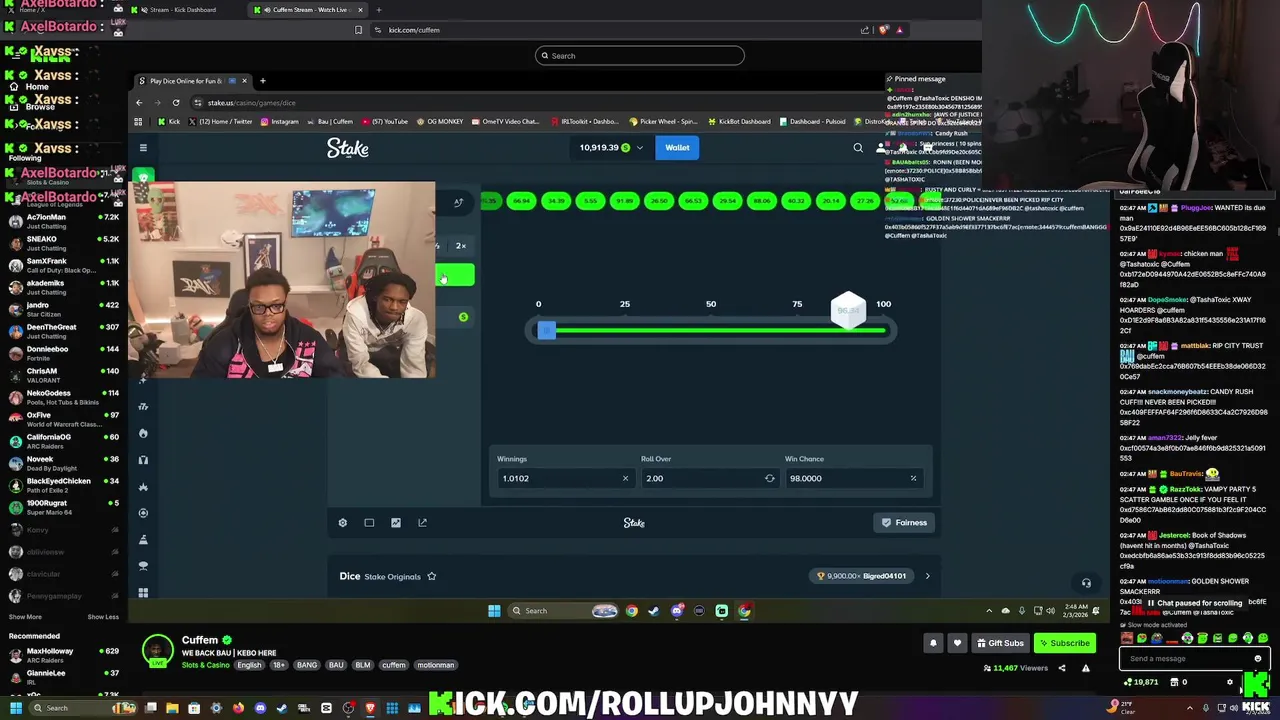Open the Fairness button

tap(904, 522)
